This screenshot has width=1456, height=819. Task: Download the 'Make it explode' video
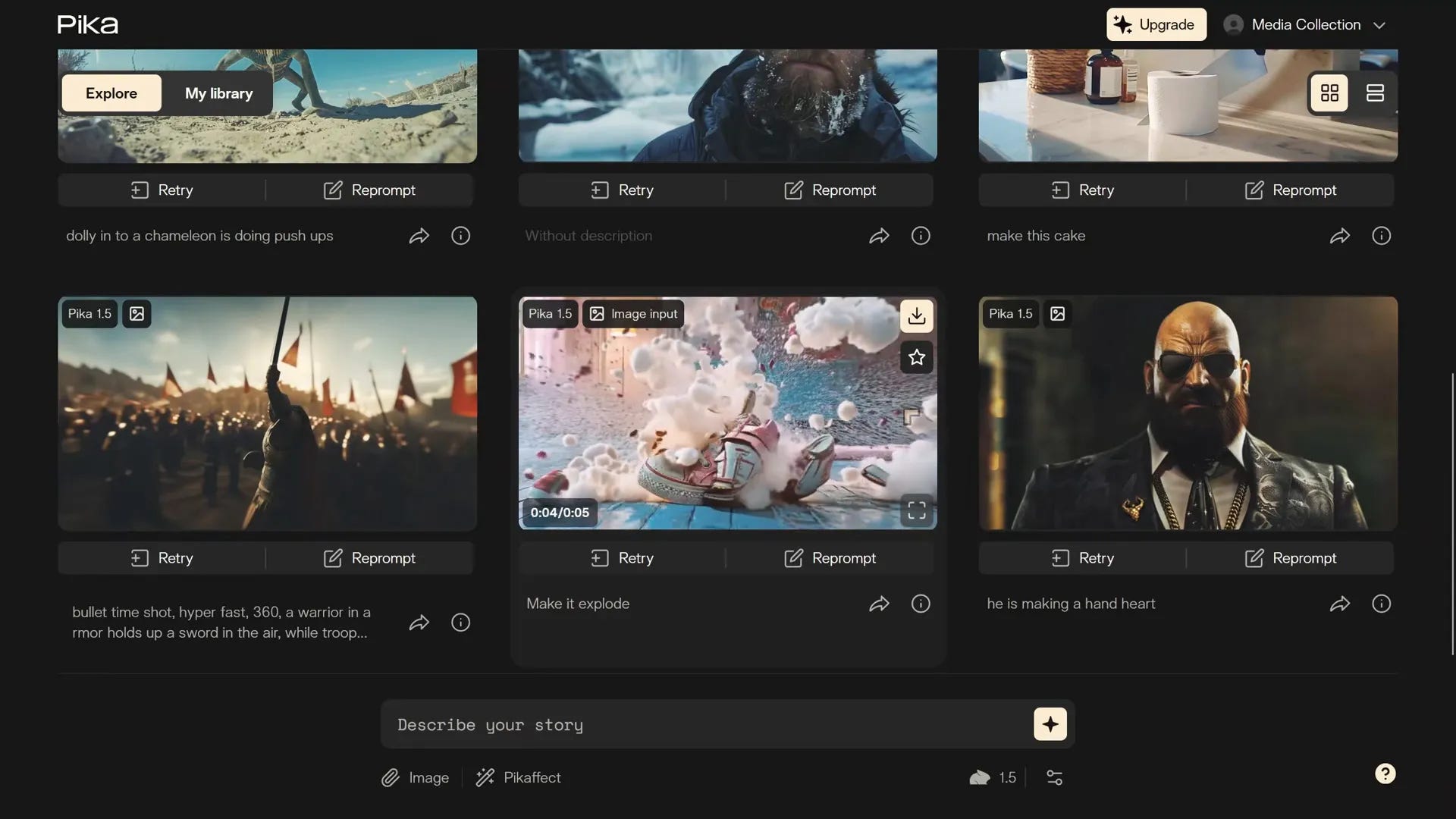916,316
